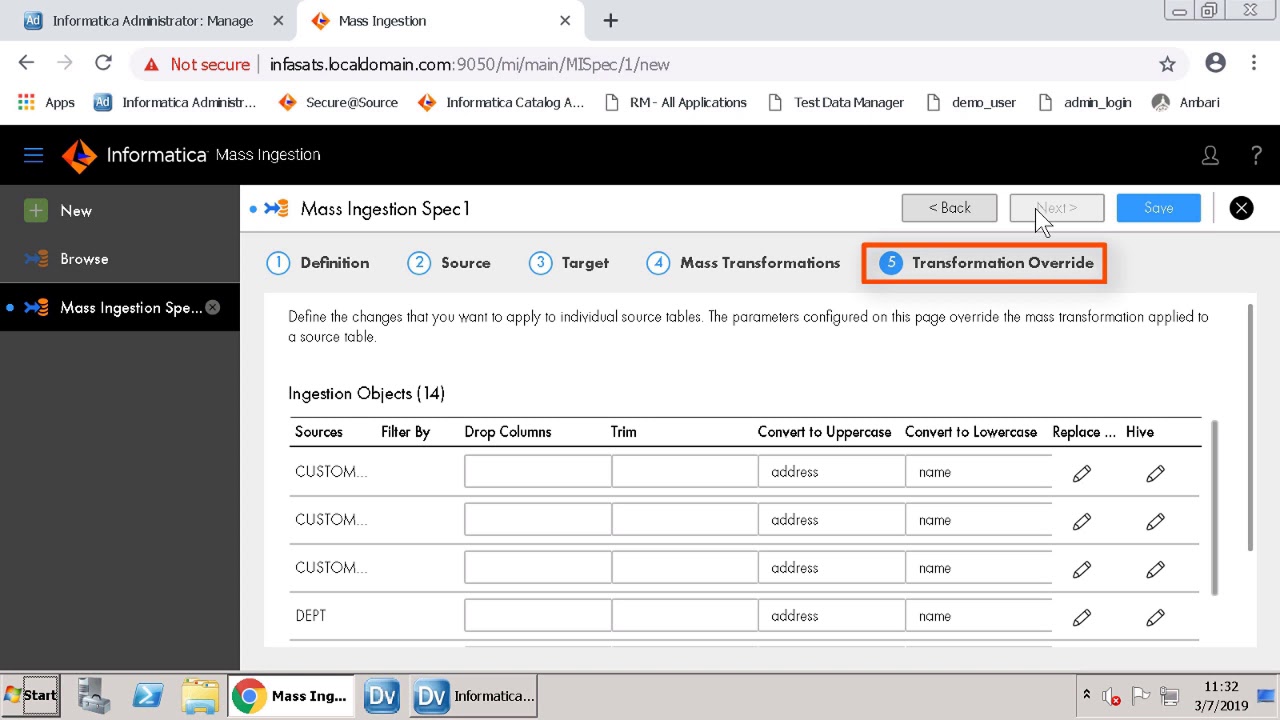Open Chrome profile account icon

tap(1215, 63)
